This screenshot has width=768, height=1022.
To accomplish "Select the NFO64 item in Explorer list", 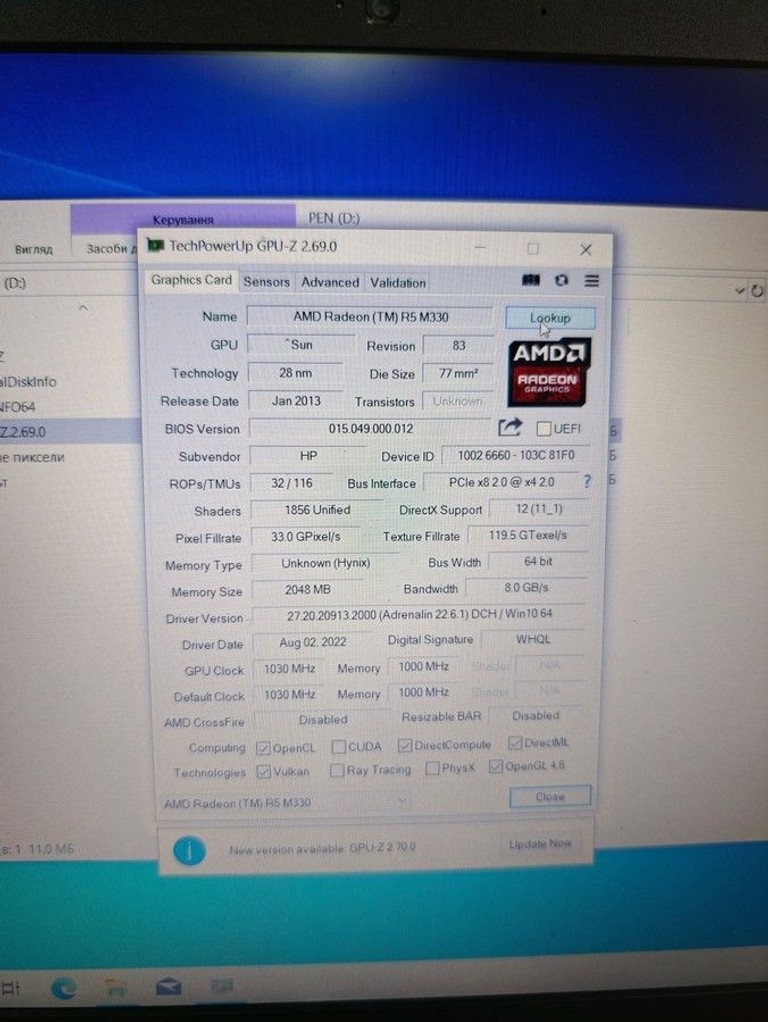I will [x=18, y=407].
